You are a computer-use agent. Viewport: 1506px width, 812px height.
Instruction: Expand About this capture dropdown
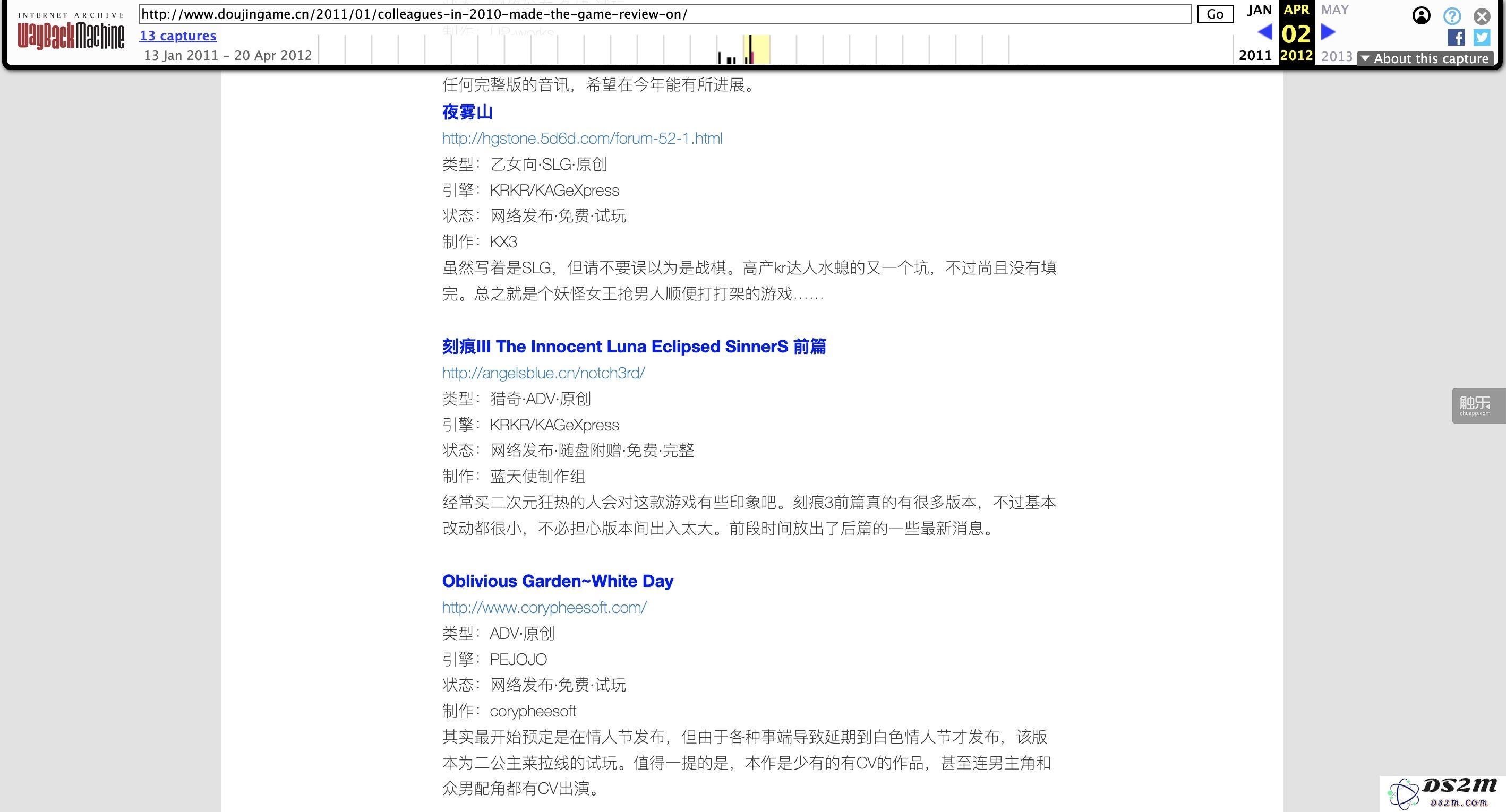1425,58
